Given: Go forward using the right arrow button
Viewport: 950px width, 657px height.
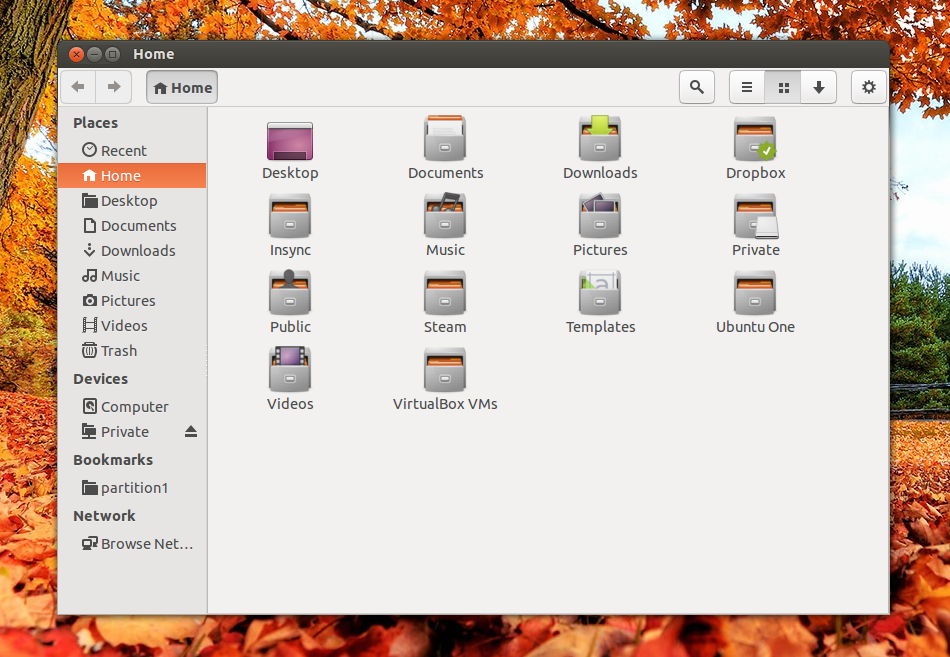Looking at the screenshot, I should pos(114,87).
